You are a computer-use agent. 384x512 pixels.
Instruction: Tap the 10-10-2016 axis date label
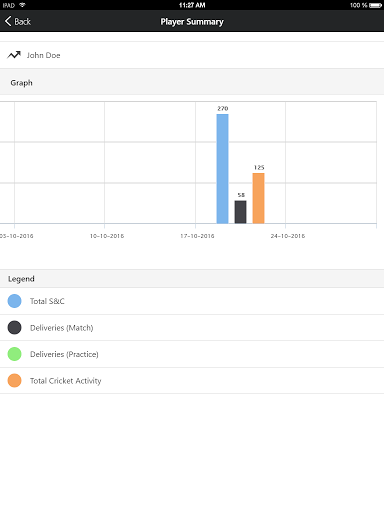(107, 236)
